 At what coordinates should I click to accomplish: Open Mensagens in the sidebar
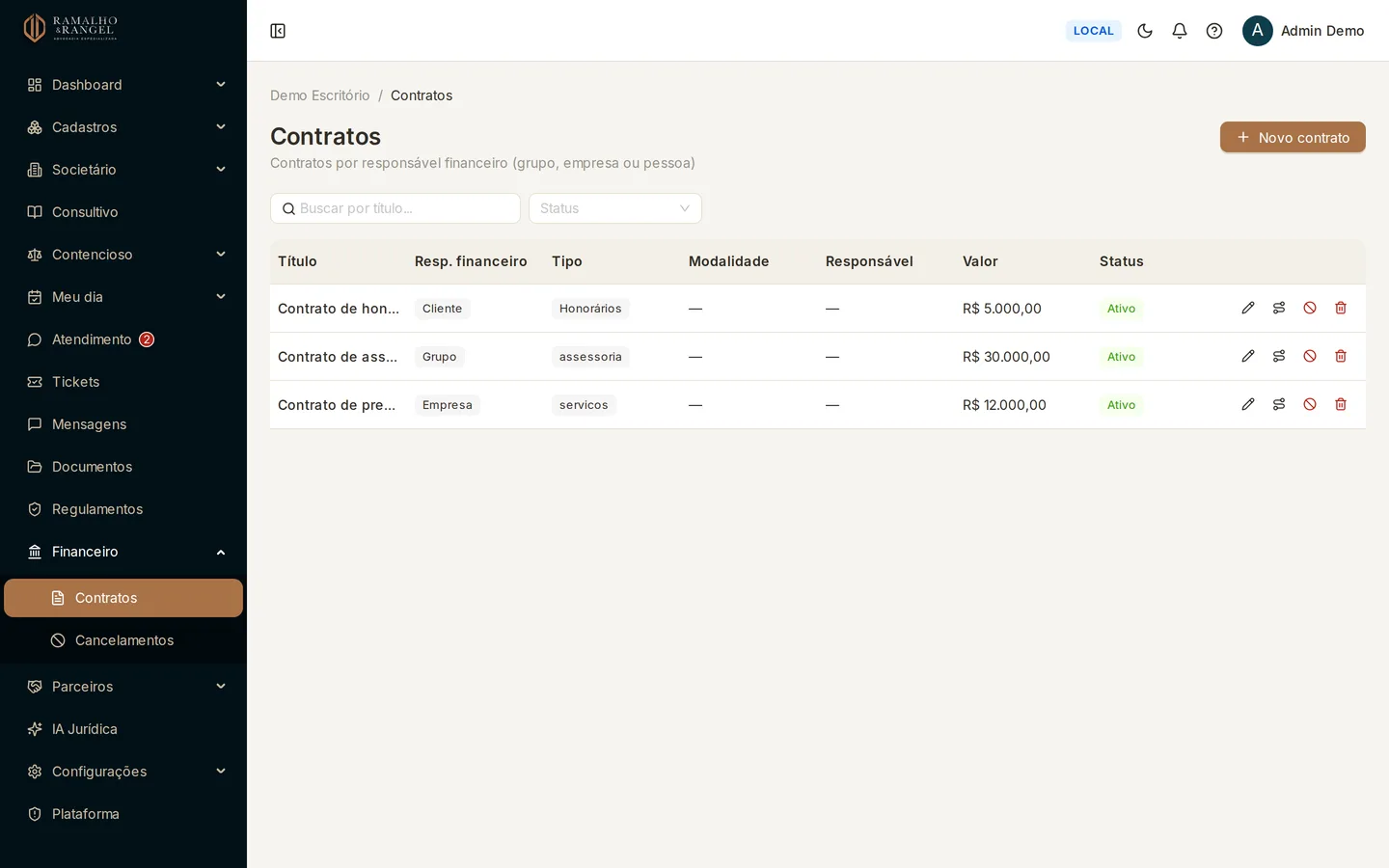coord(123,424)
